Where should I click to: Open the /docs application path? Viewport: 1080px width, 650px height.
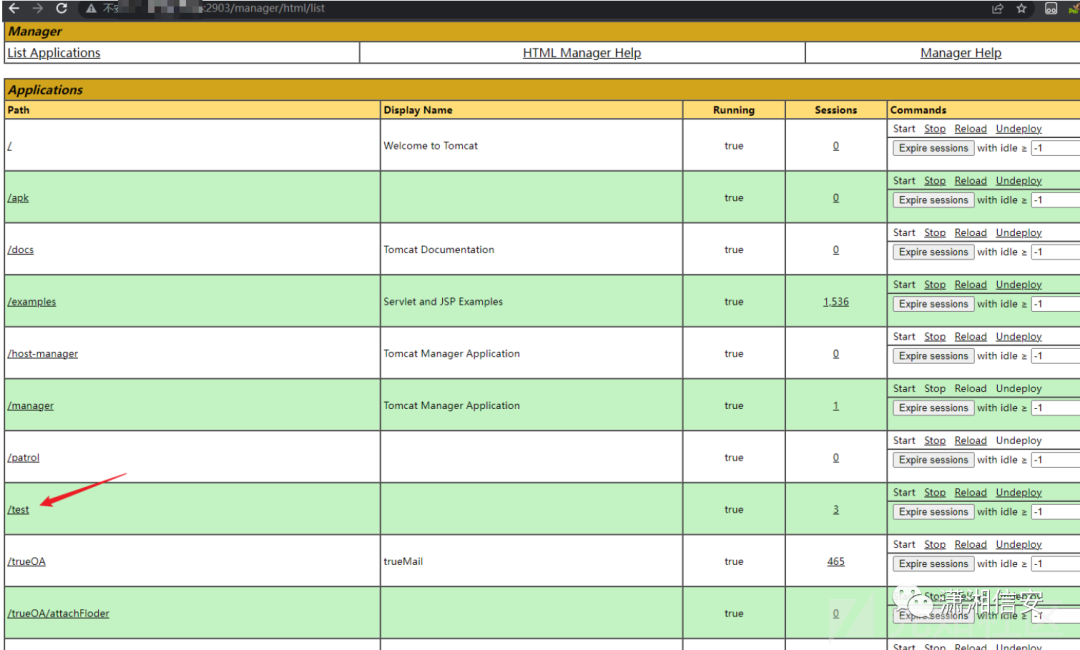click(21, 250)
